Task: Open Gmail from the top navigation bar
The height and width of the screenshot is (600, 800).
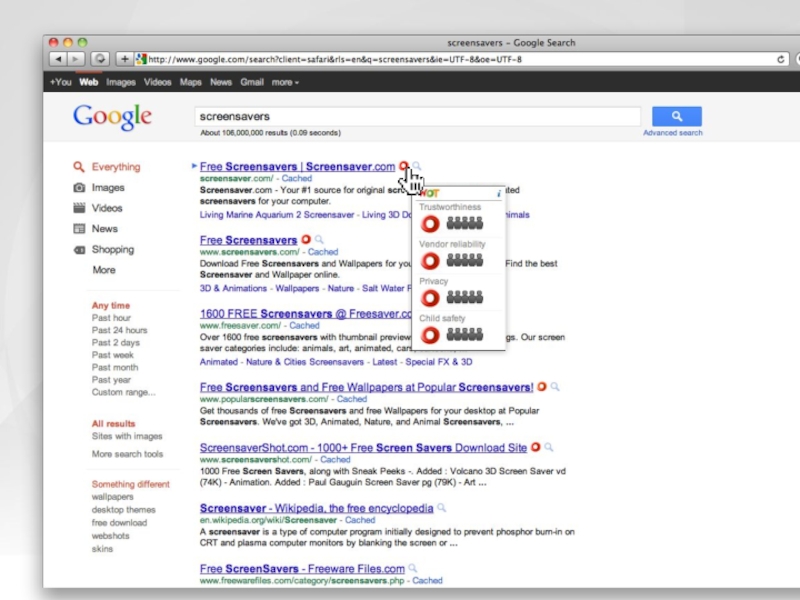Action: [x=251, y=82]
